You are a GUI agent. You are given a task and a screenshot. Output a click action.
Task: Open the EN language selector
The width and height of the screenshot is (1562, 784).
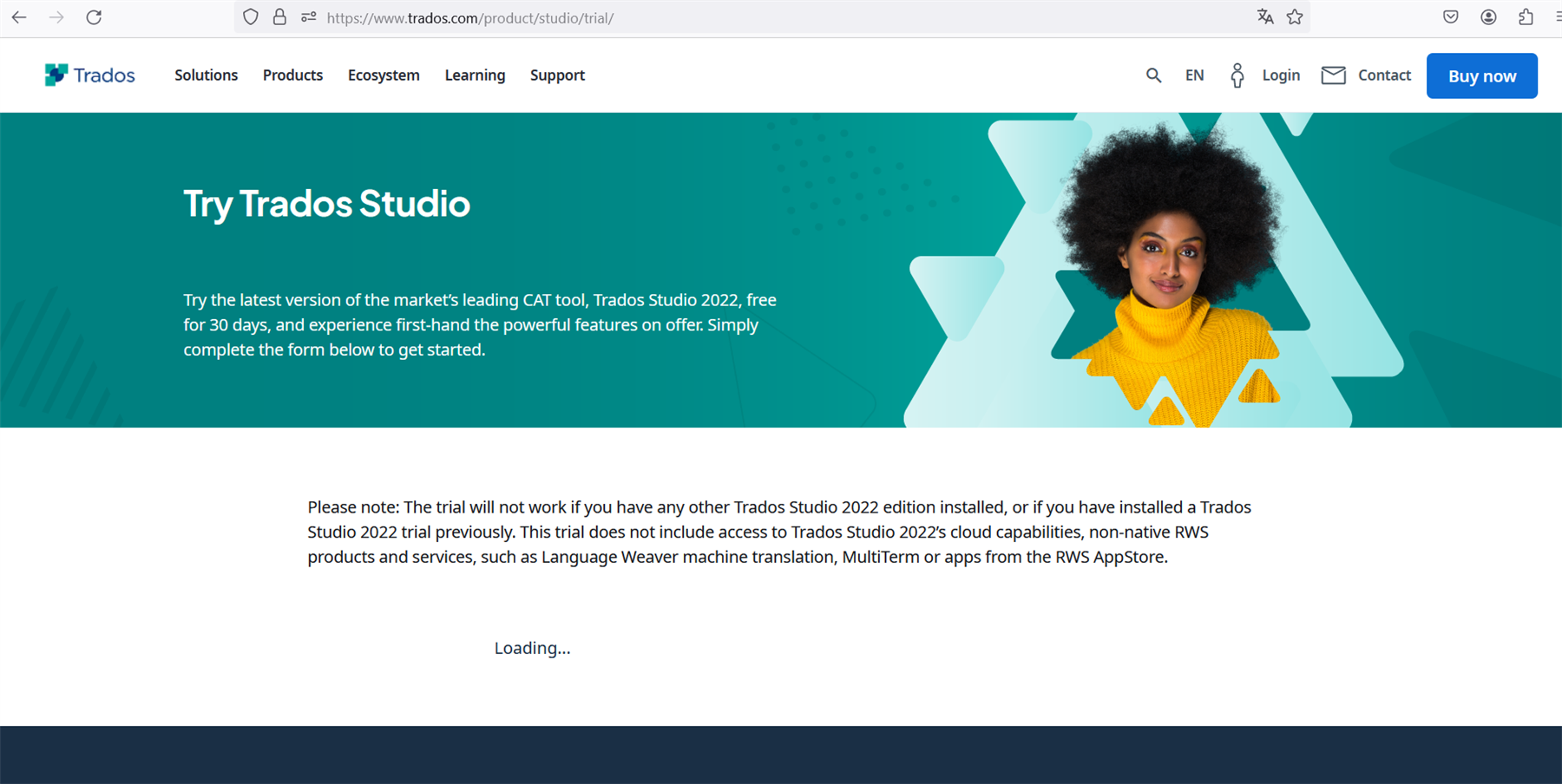pos(1195,75)
